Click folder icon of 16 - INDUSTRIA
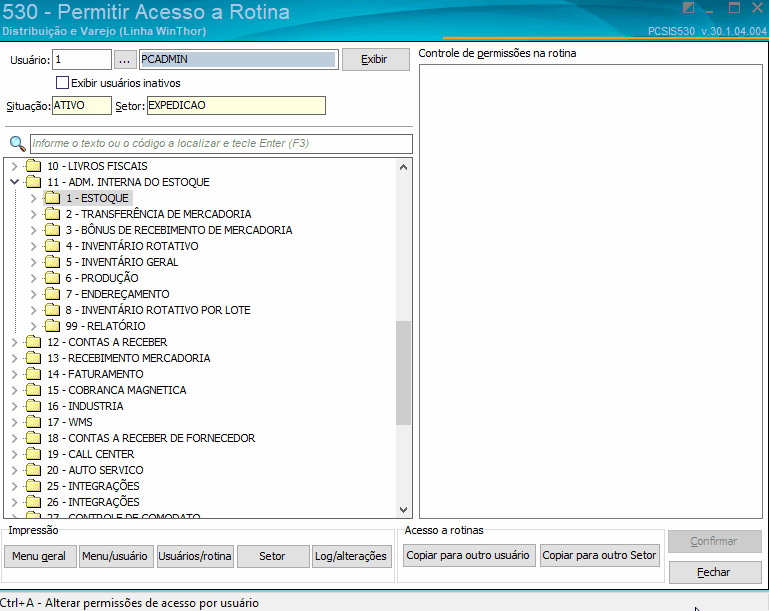Screen dimensions: 769x611 point(33,406)
